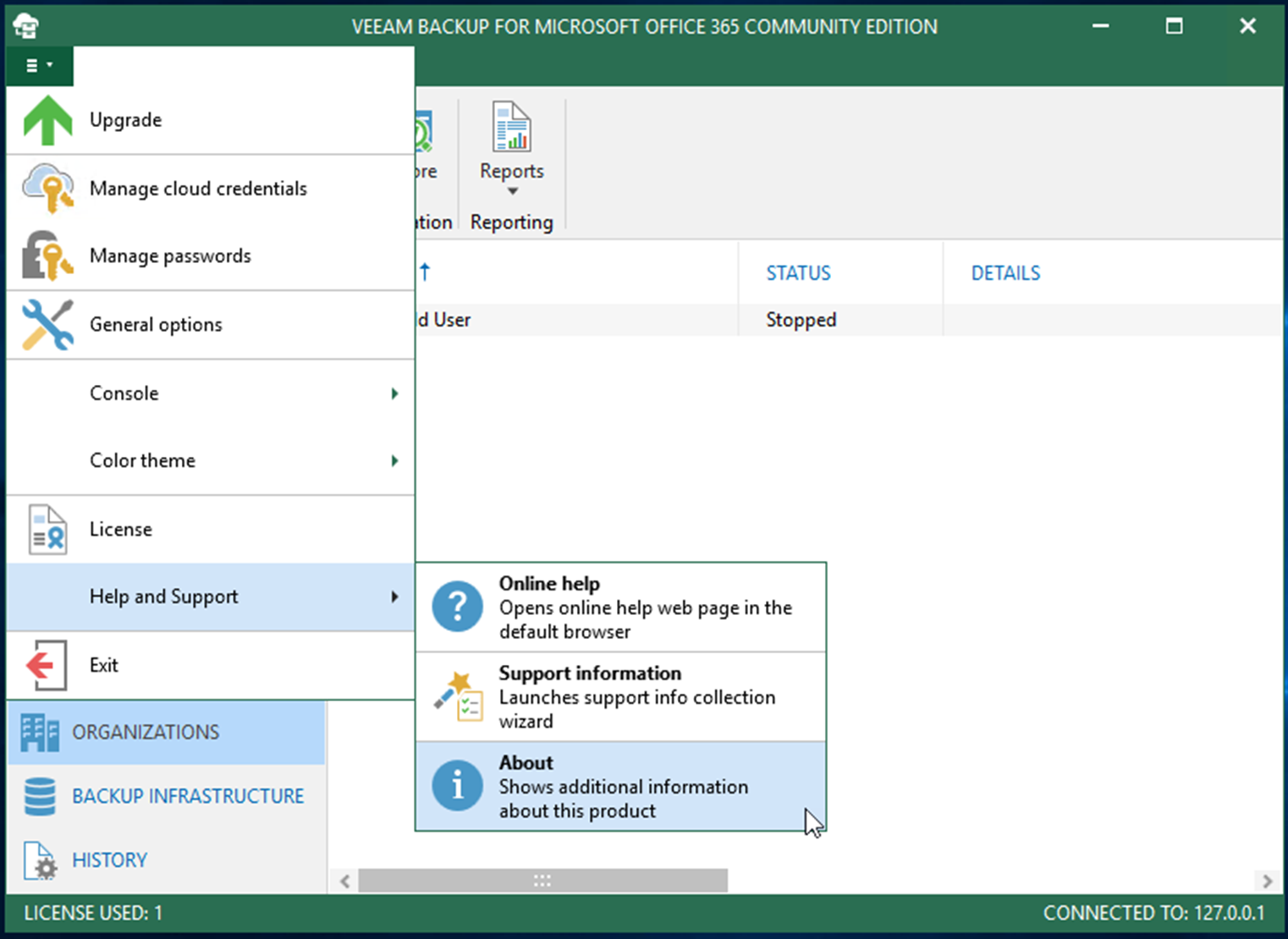Viewport: 1288px width, 939px height.
Task: Sort by the DETAILS column header
Action: (1005, 273)
